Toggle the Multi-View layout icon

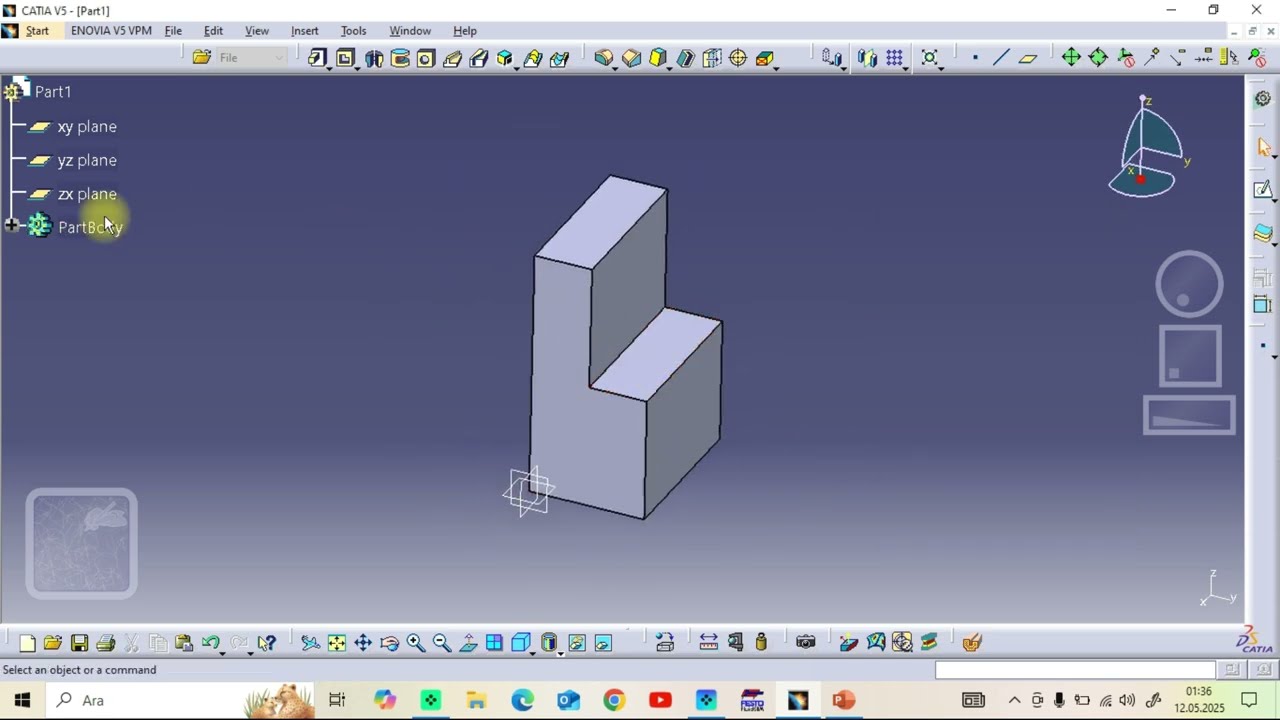[x=494, y=643]
